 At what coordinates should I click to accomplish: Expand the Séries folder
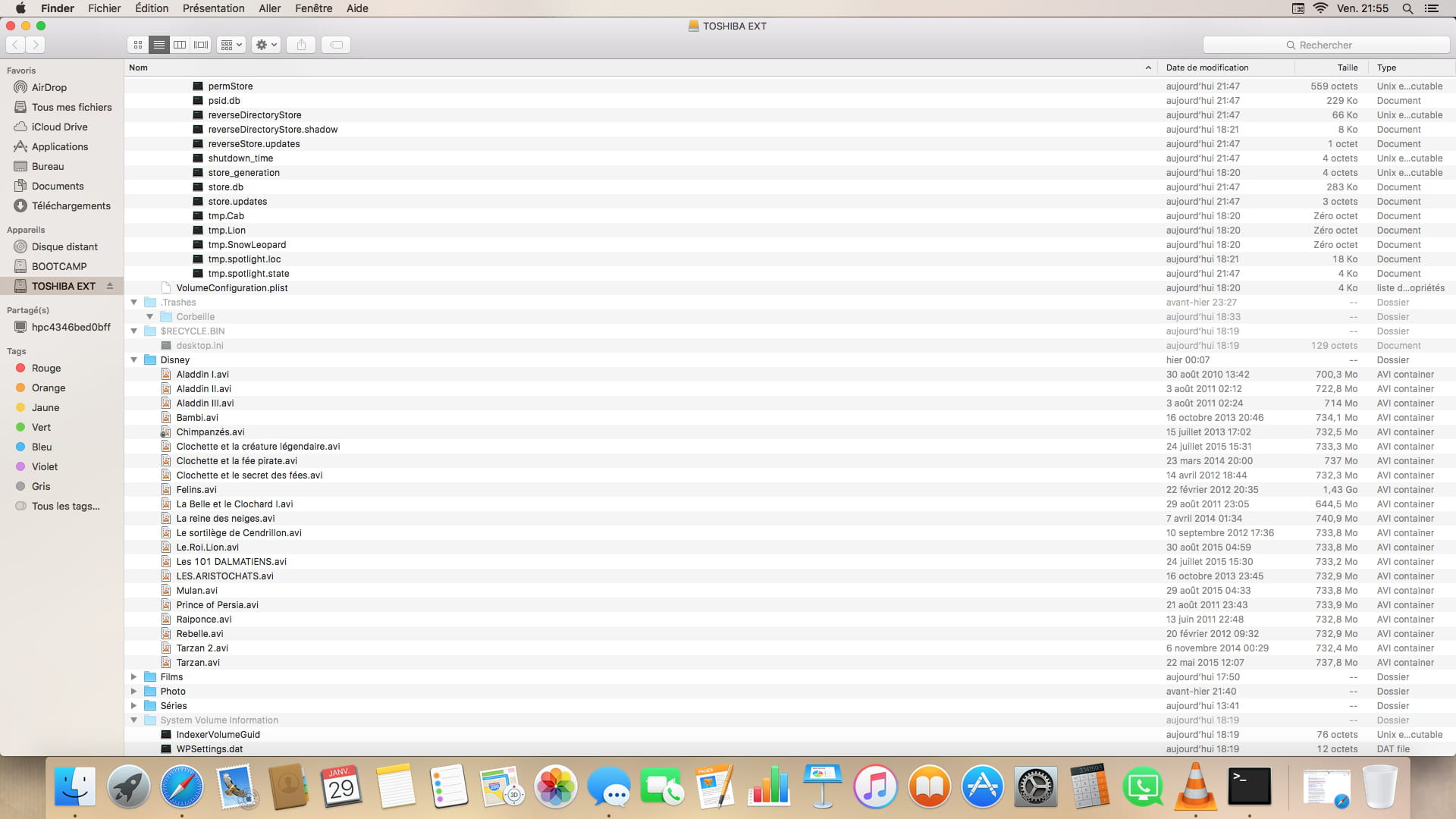coord(134,705)
